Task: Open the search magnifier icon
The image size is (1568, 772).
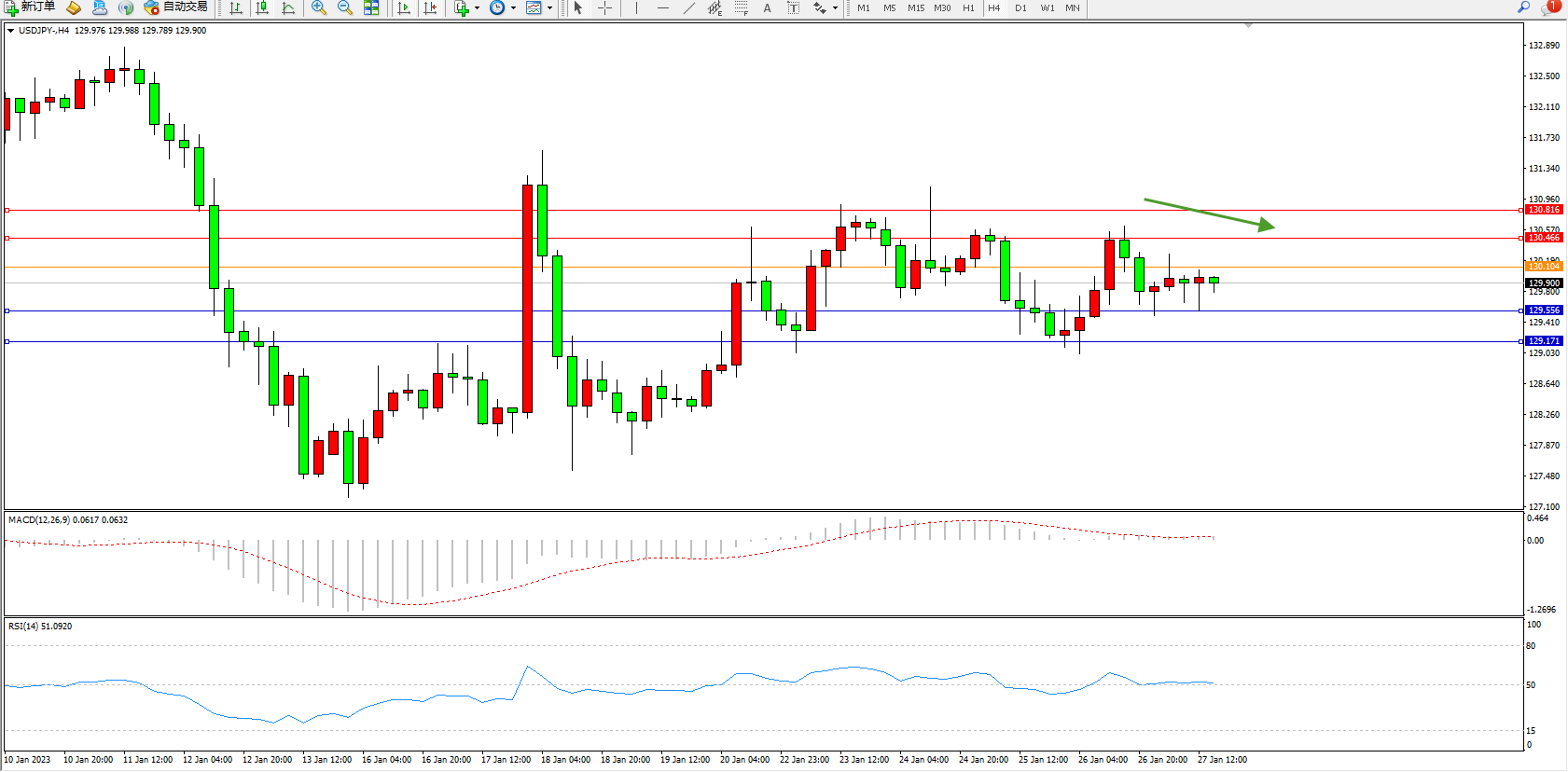Action: click(1523, 7)
